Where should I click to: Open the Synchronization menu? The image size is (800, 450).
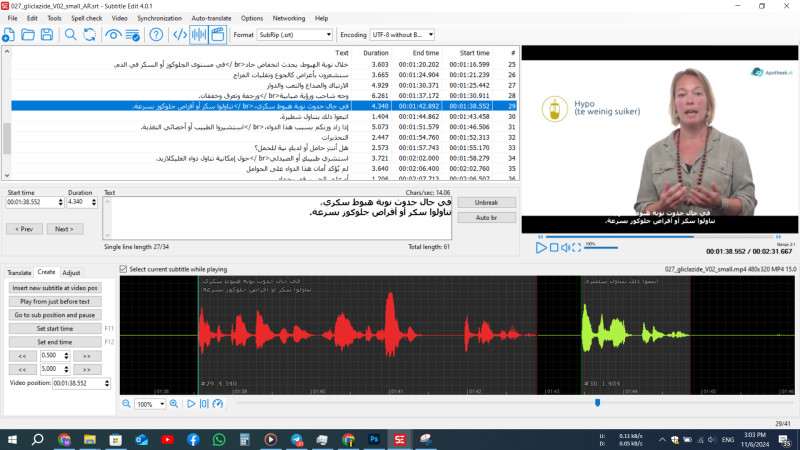click(159, 18)
